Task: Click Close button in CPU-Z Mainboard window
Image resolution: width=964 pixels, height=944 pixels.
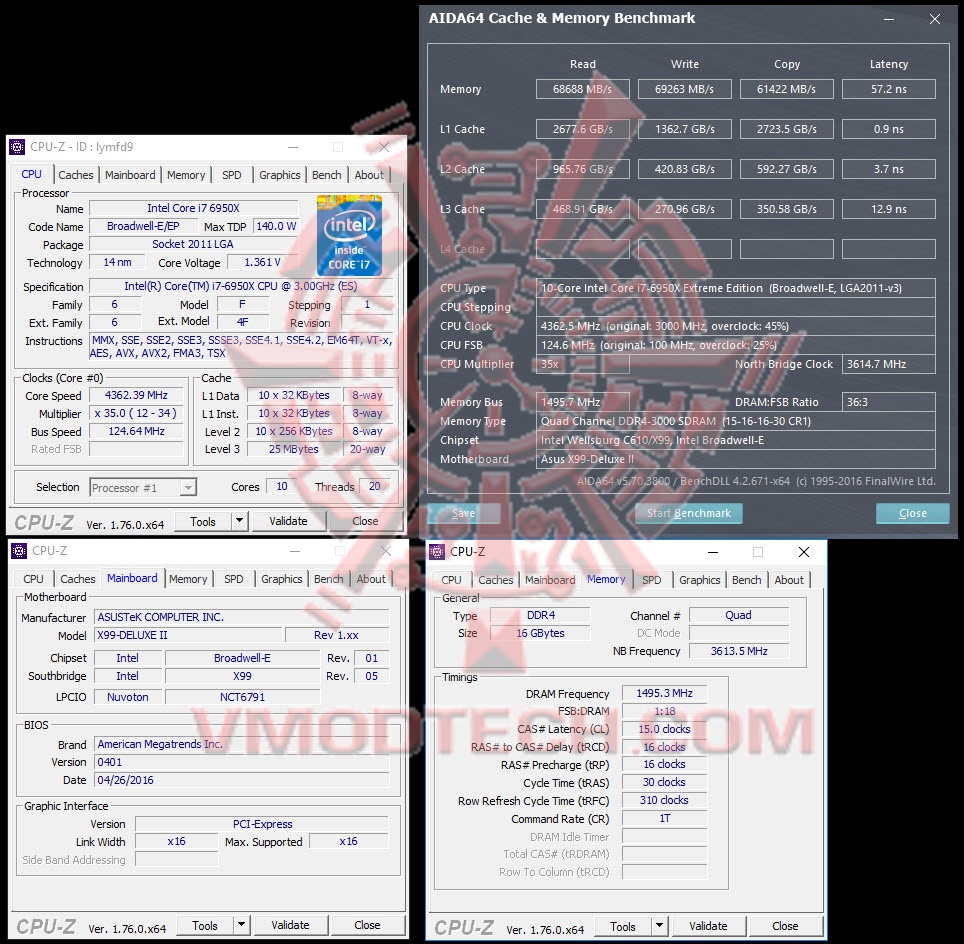Action: (x=367, y=925)
